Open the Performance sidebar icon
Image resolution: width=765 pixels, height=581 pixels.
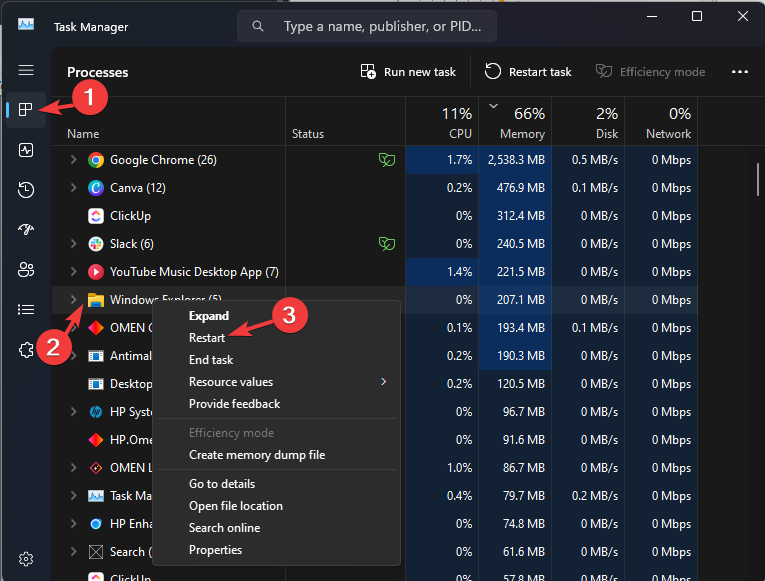(x=26, y=150)
